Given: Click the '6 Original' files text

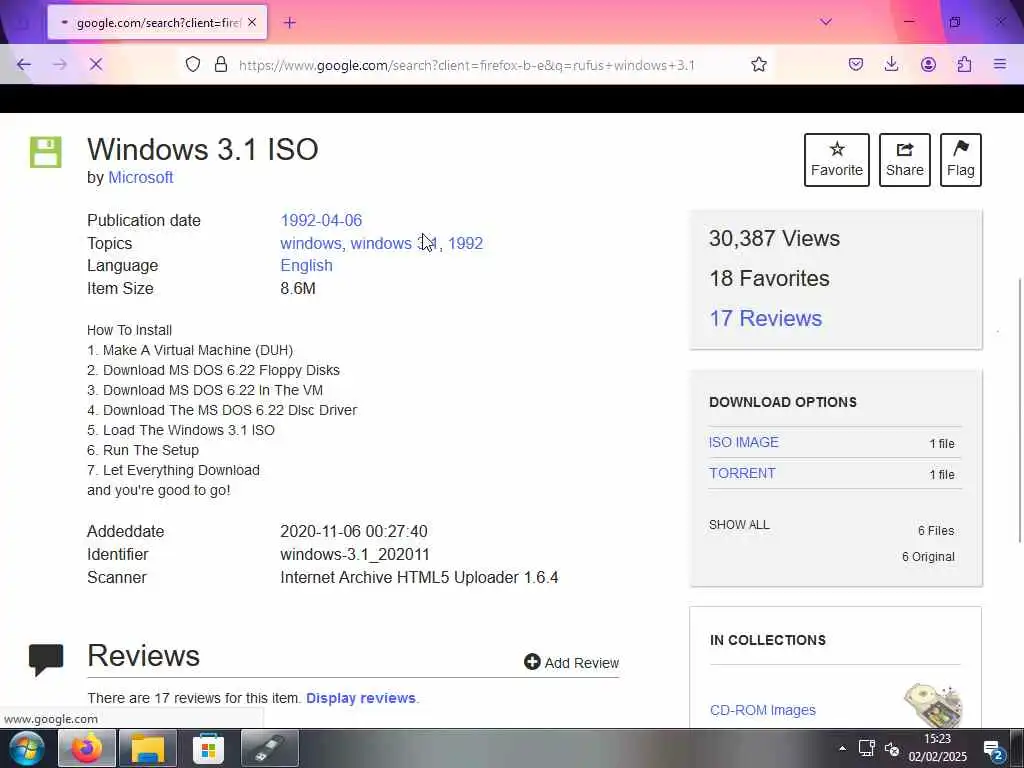Looking at the screenshot, I should tap(928, 557).
